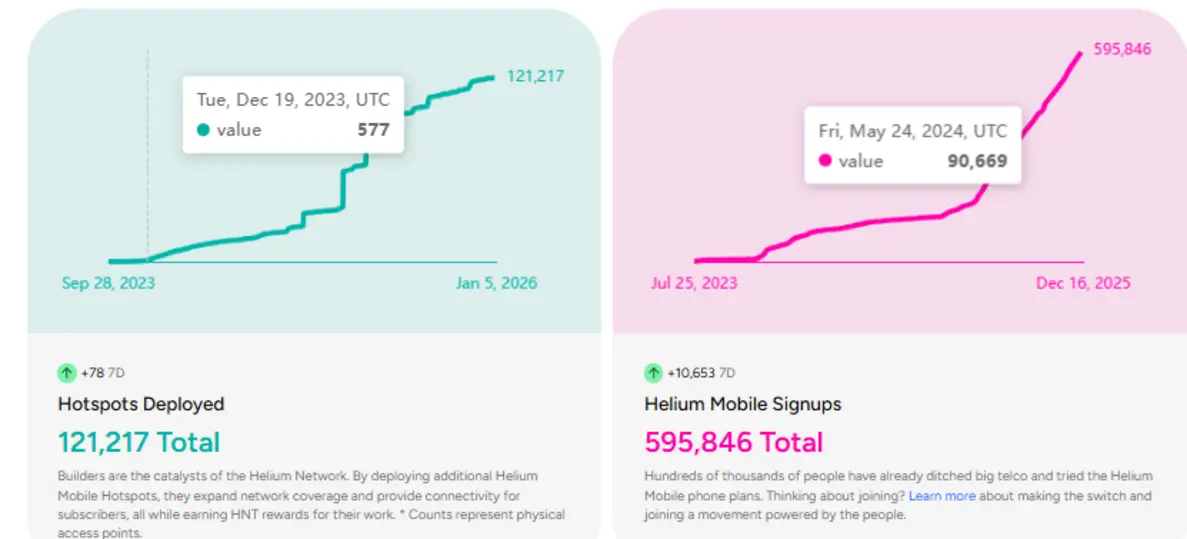Click the 595,846 Total figure
The height and width of the screenshot is (539, 1187).
[x=734, y=442]
